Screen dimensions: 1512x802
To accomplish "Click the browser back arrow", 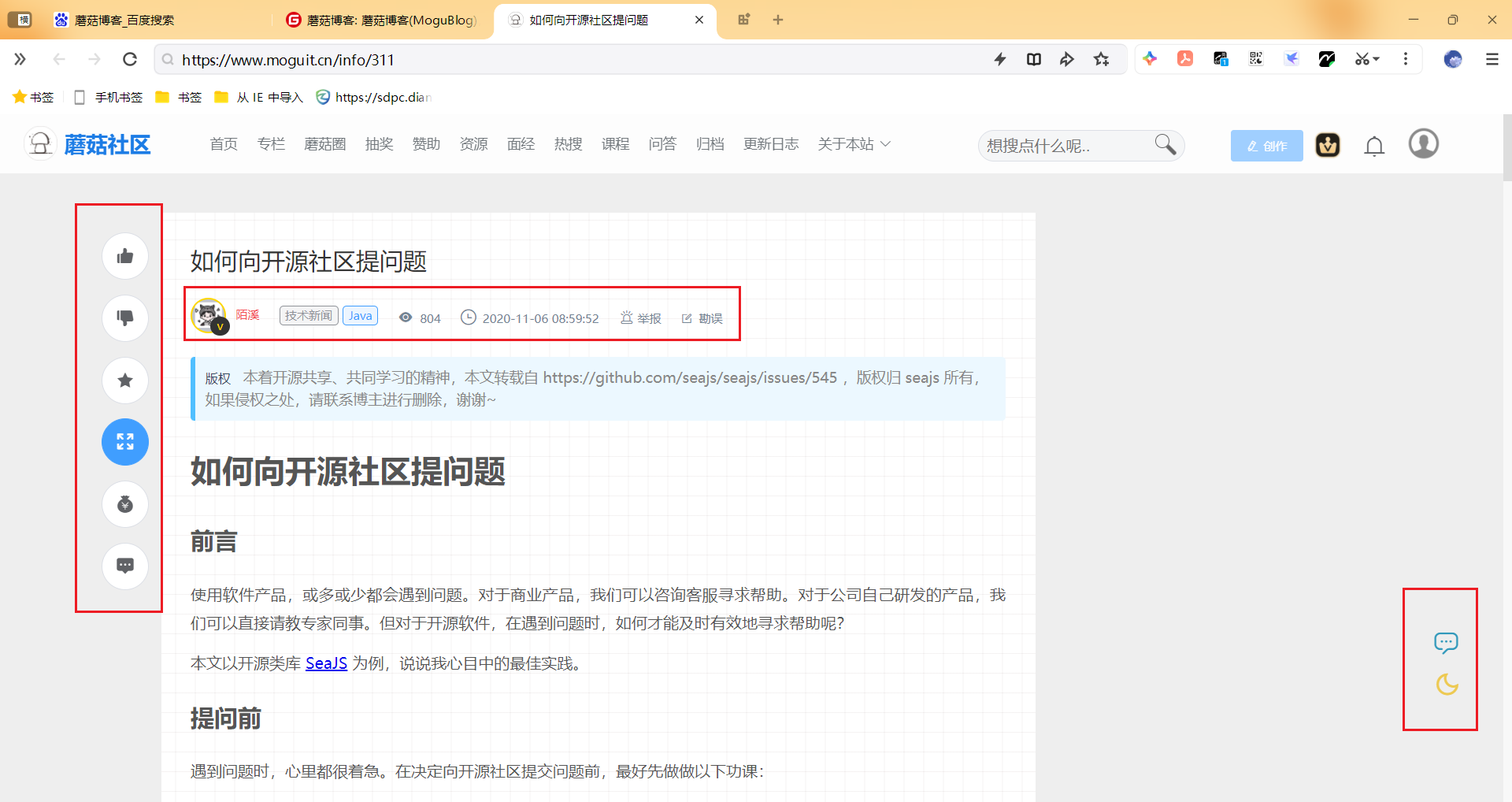I will pos(59,59).
